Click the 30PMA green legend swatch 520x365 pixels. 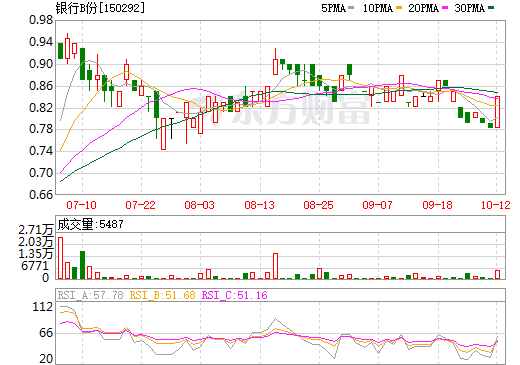(x=491, y=7)
